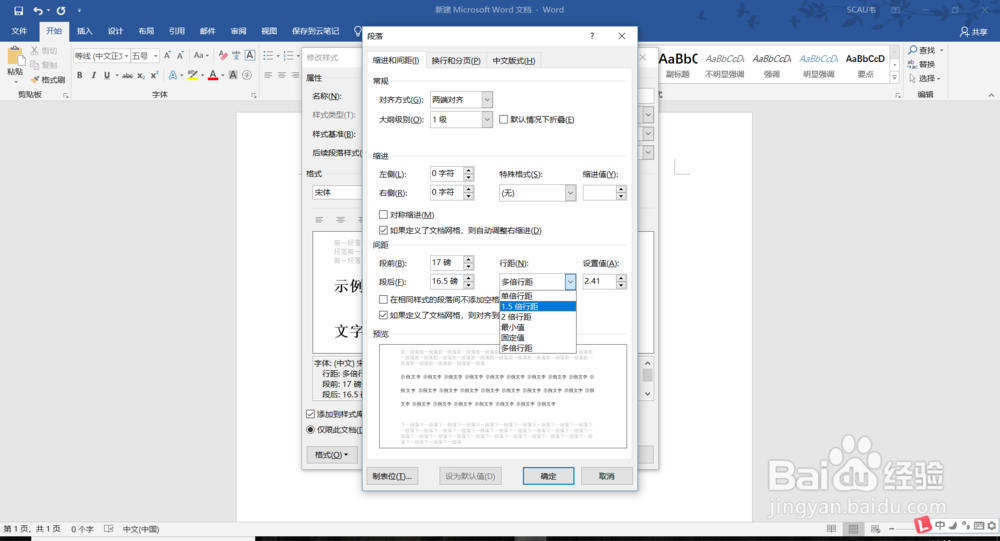Click the Decrease font size icon

pyautogui.click(x=180, y=56)
